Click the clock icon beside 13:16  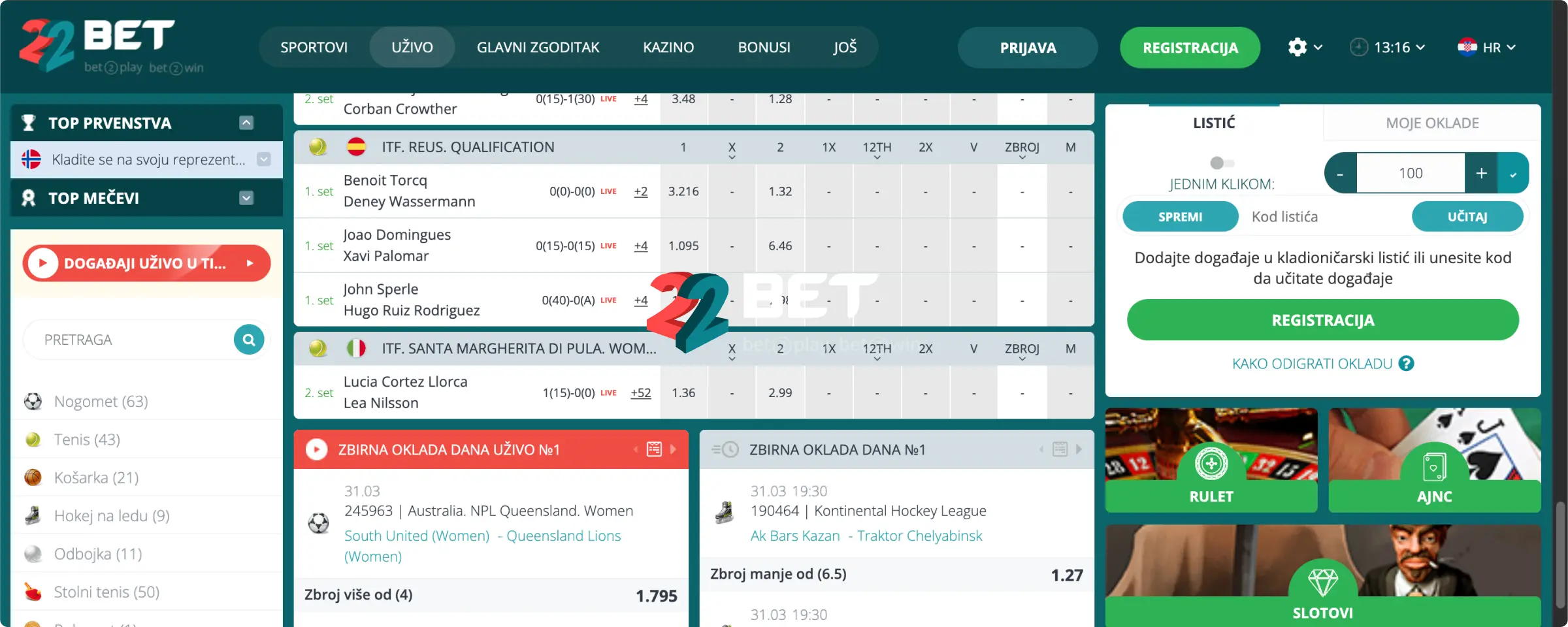1359,47
